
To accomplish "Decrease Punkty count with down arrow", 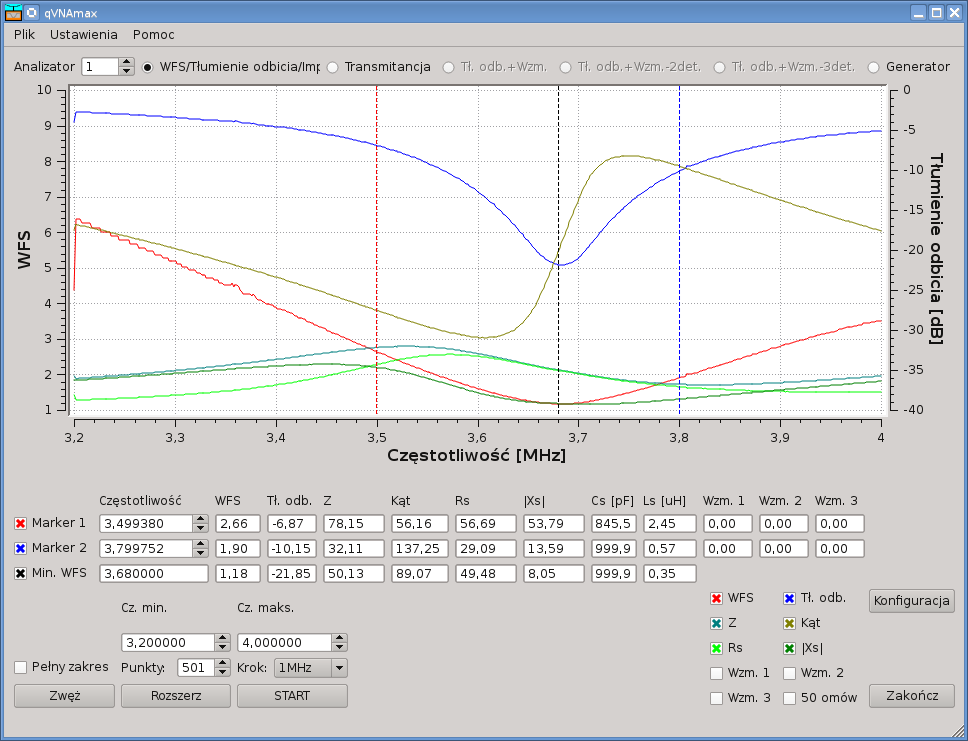I will pyautogui.click(x=223, y=672).
